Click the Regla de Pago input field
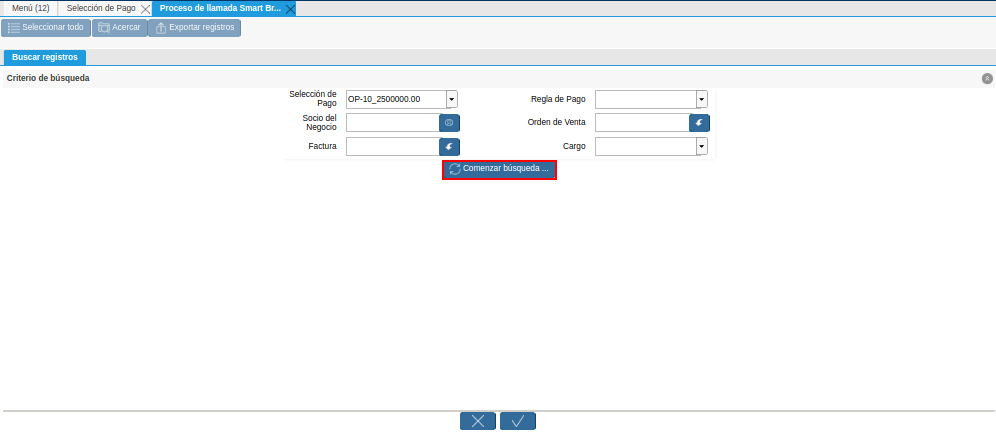996x433 pixels. pyautogui.click(x=646, y=99)
